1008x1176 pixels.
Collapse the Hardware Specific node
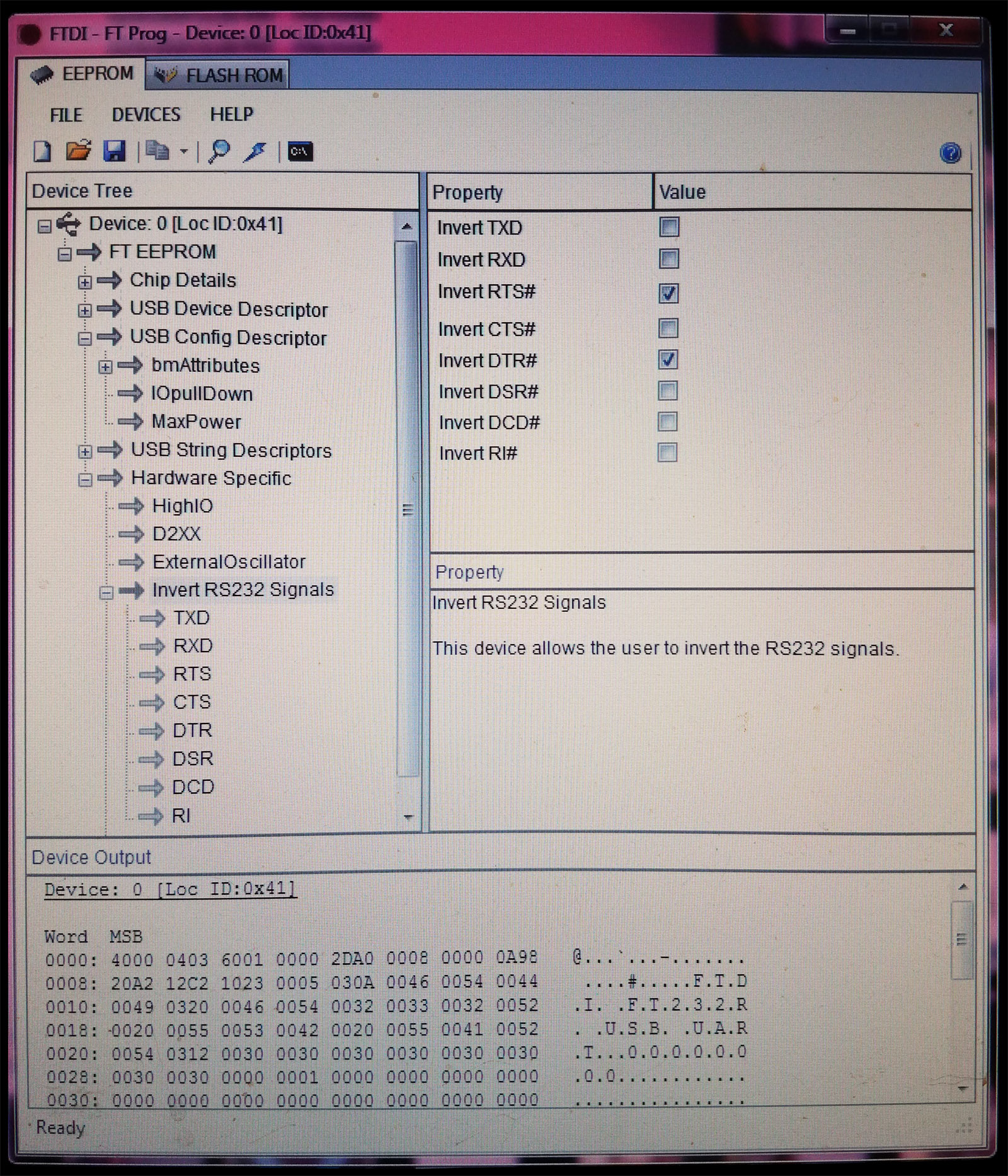[85, 480]
